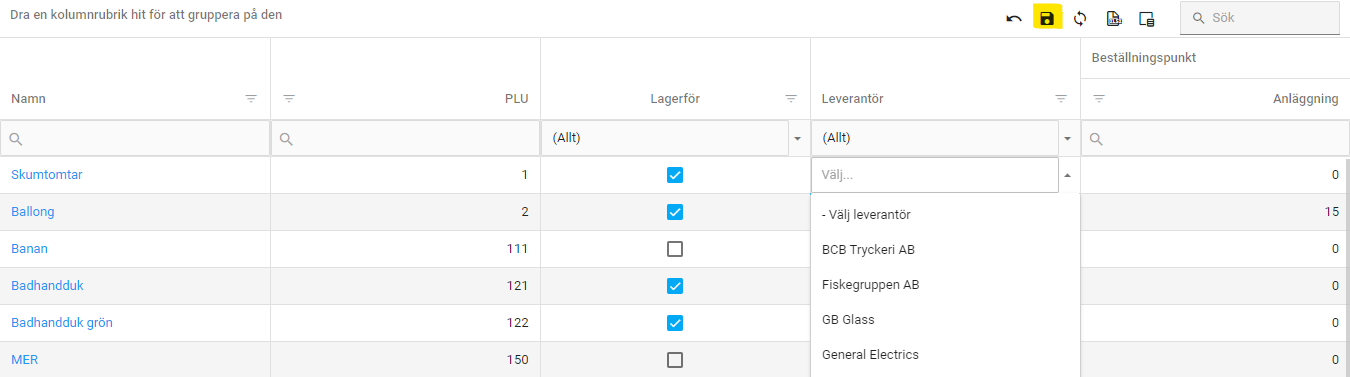Export the grid to Excel file icon
The image size is (1350, 377).
[x=1113, y=19]
